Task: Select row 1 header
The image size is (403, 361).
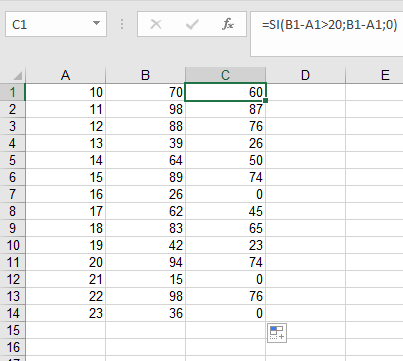Action: 12,92
